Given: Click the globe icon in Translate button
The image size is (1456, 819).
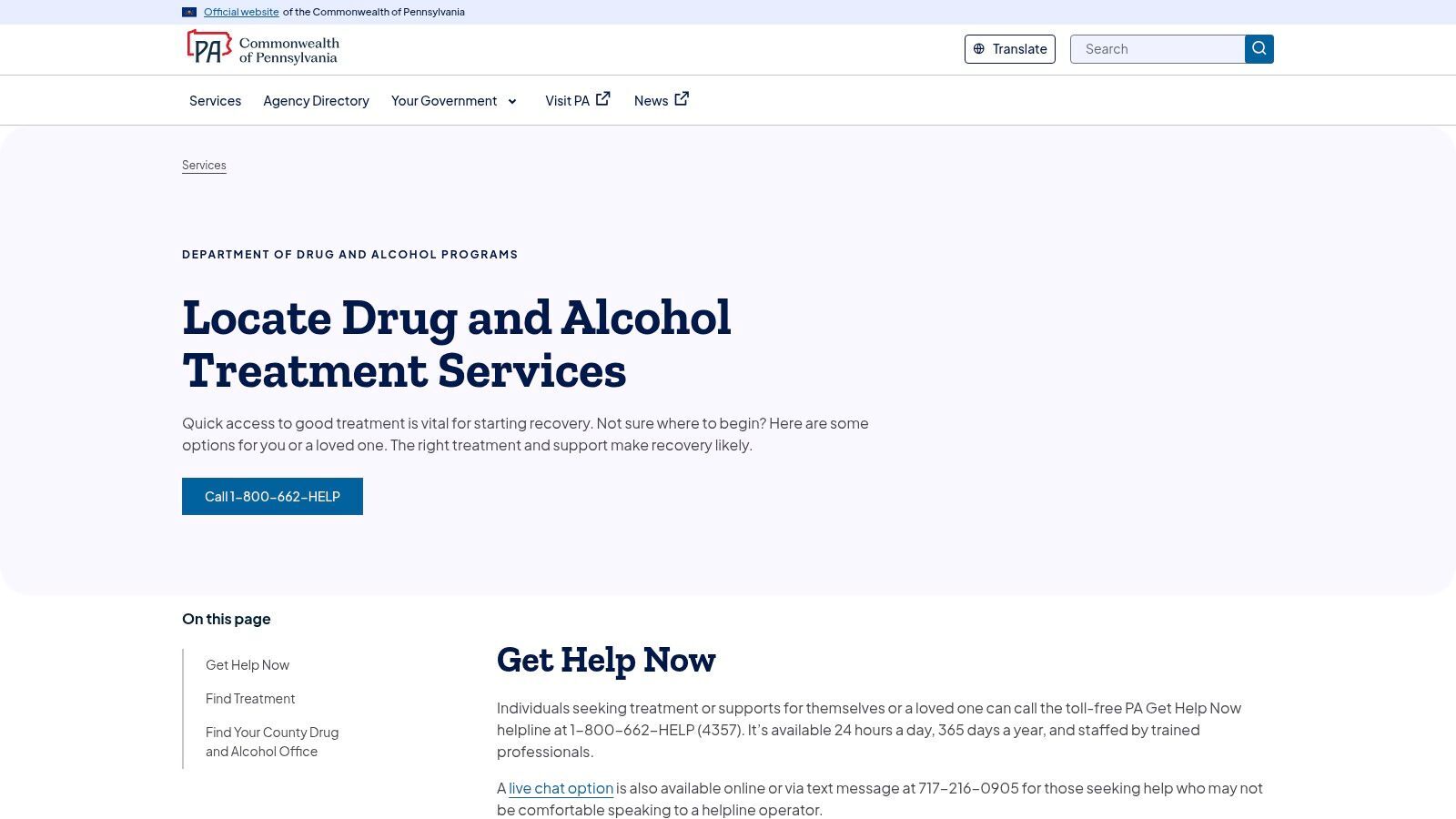Looking at the screenshot, I should [x=979, y=49].
